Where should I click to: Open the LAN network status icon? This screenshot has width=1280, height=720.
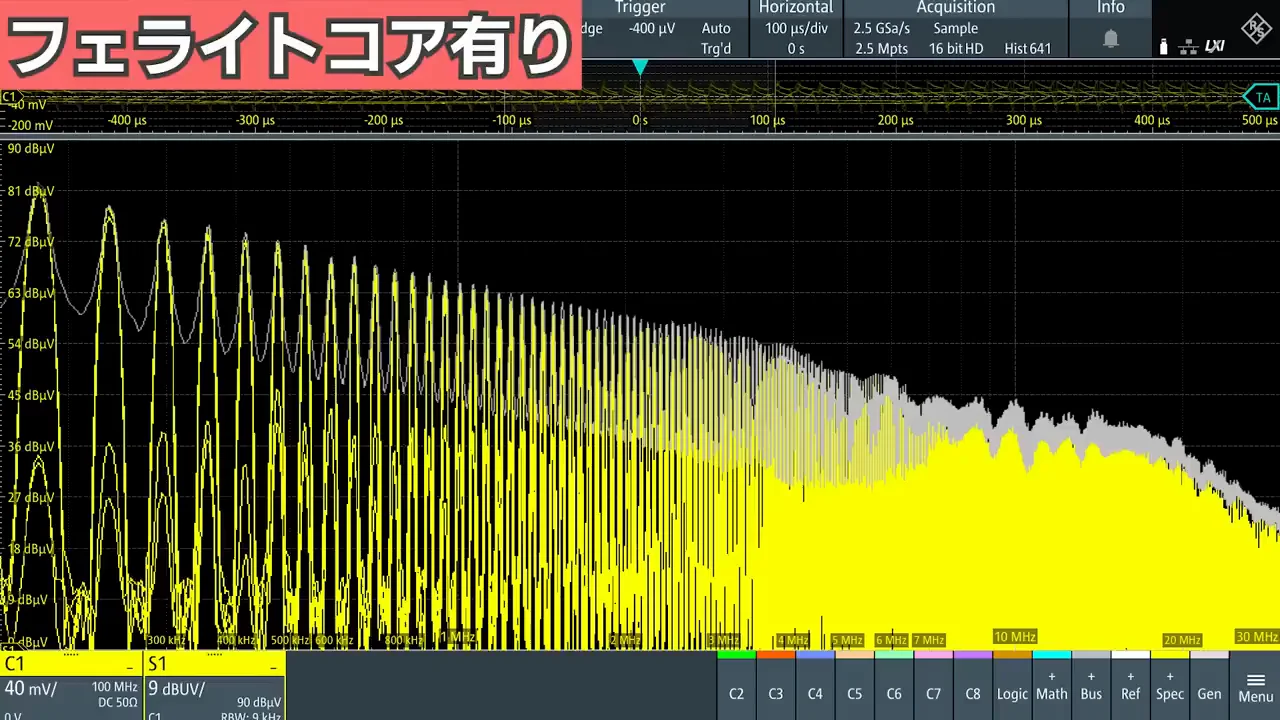click(1189, 46)
